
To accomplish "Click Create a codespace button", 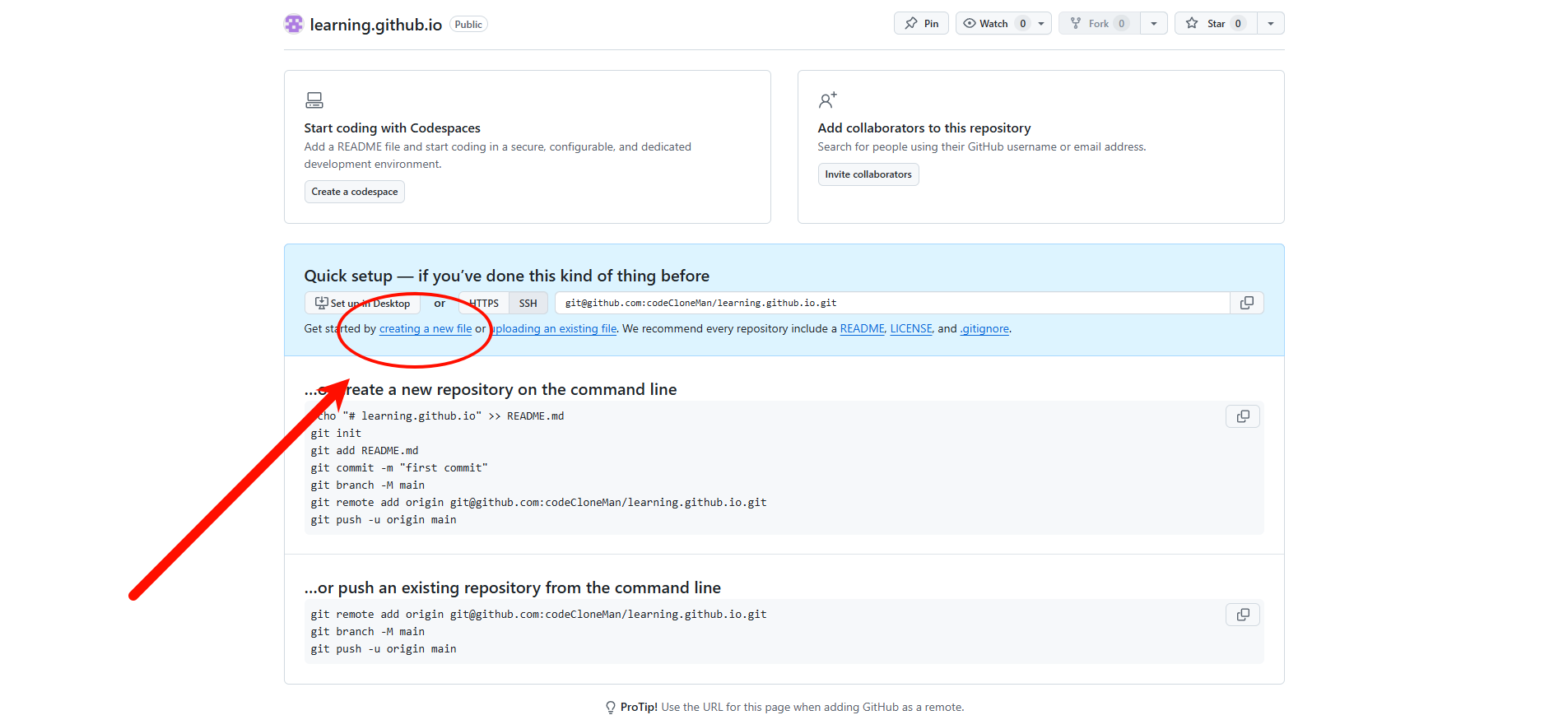I will click(x=354, y=192).
